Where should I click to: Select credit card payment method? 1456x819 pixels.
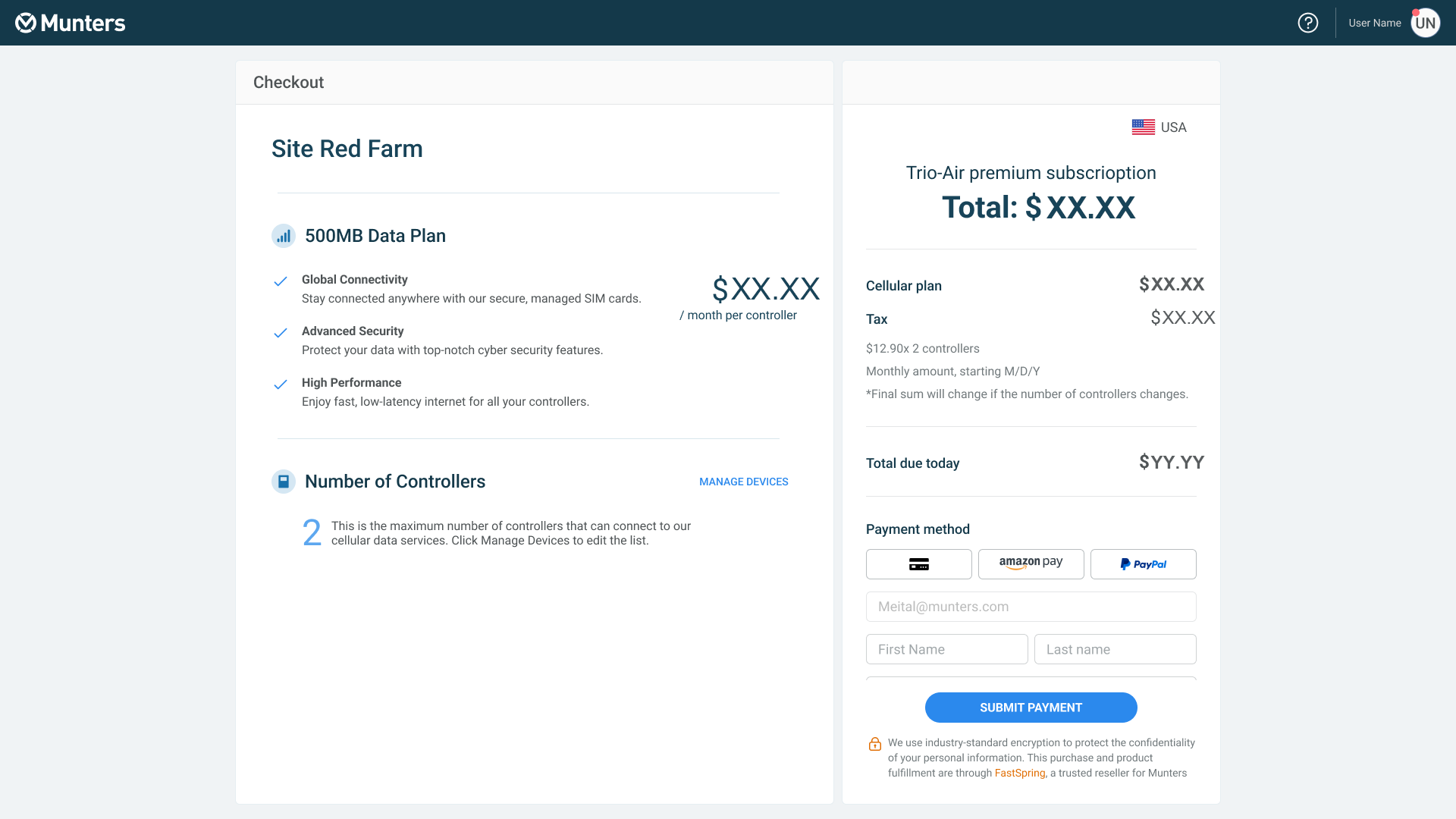pos(918,564)
